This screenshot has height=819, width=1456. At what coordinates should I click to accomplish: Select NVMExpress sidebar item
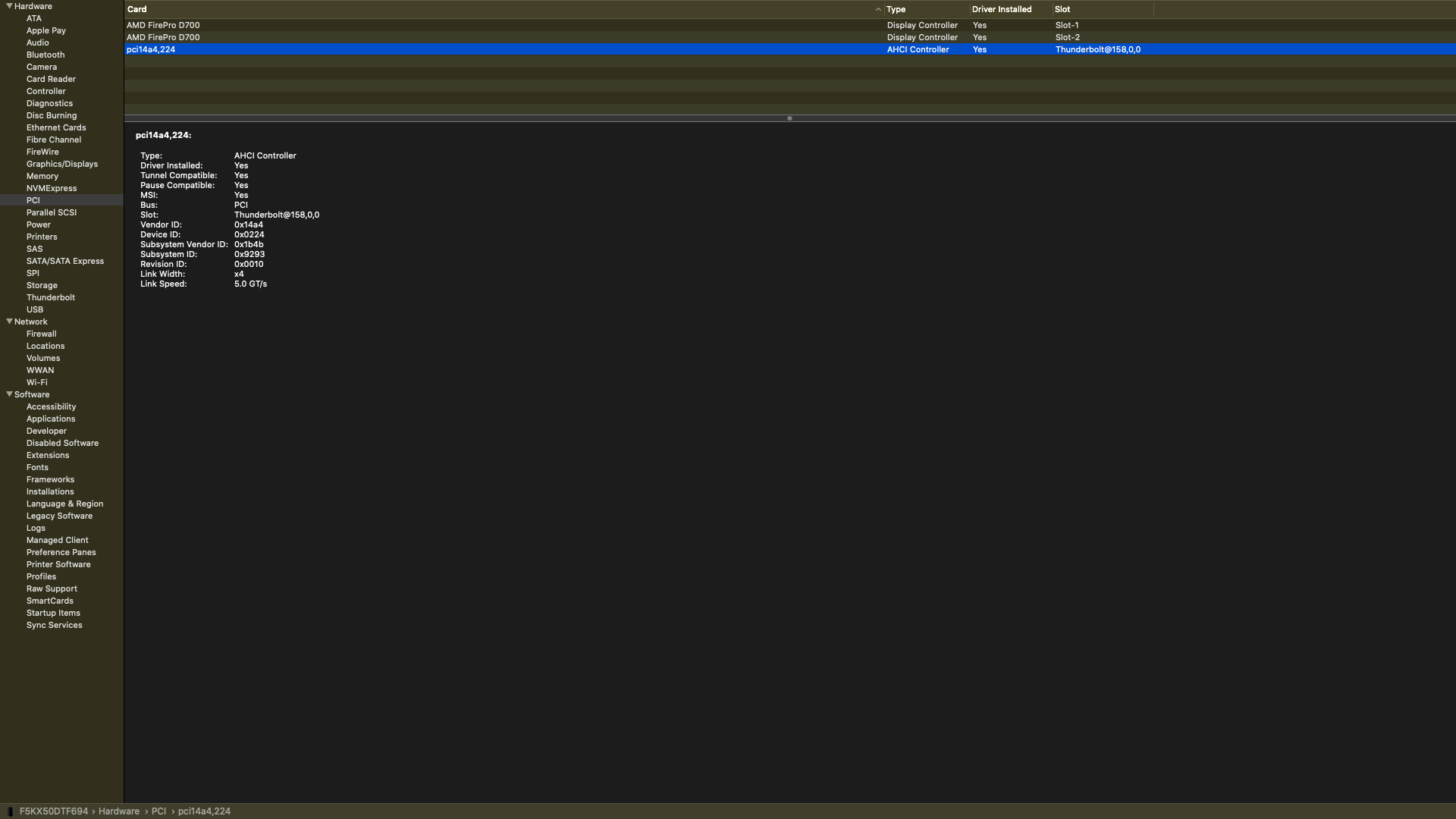click(51, 188)
